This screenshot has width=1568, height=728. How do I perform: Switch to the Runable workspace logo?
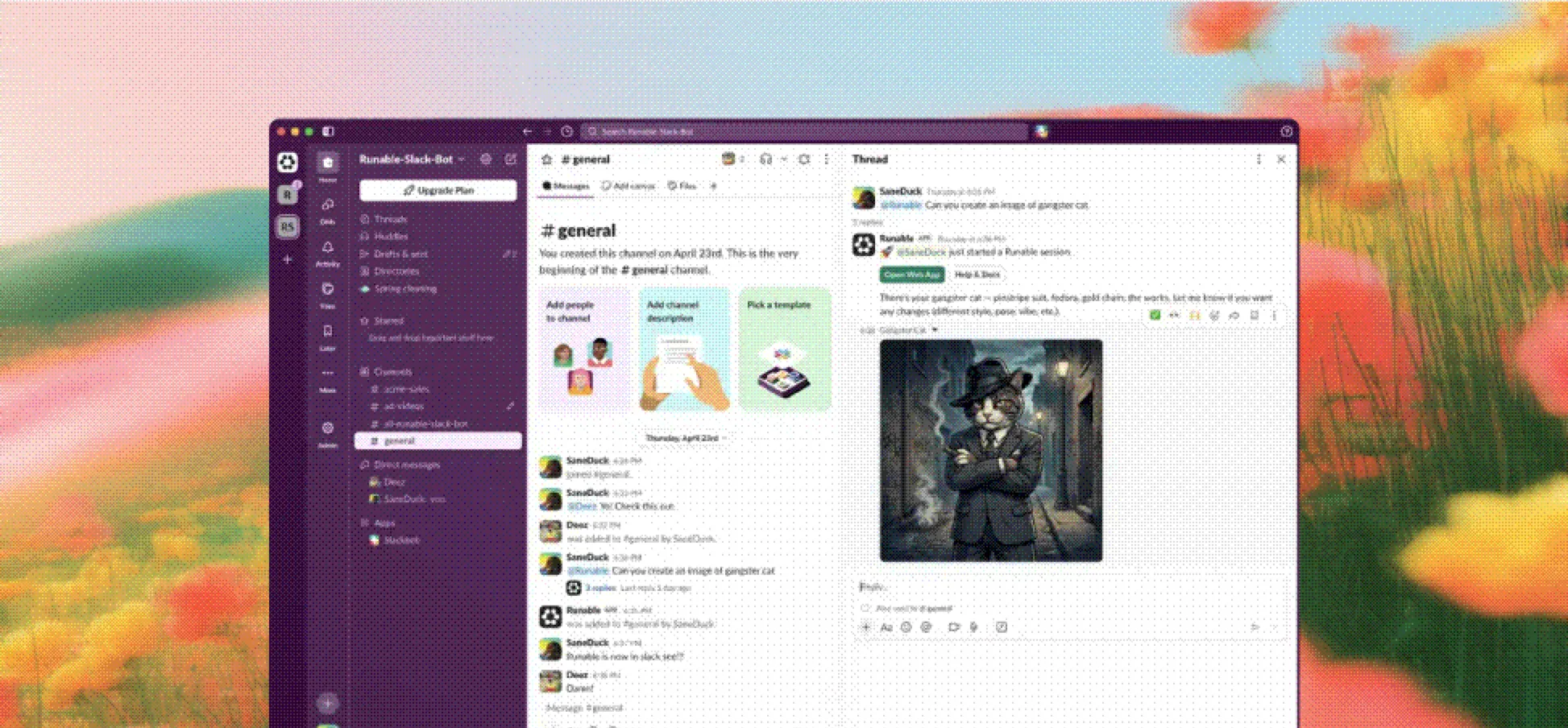[x=288, y=162]
